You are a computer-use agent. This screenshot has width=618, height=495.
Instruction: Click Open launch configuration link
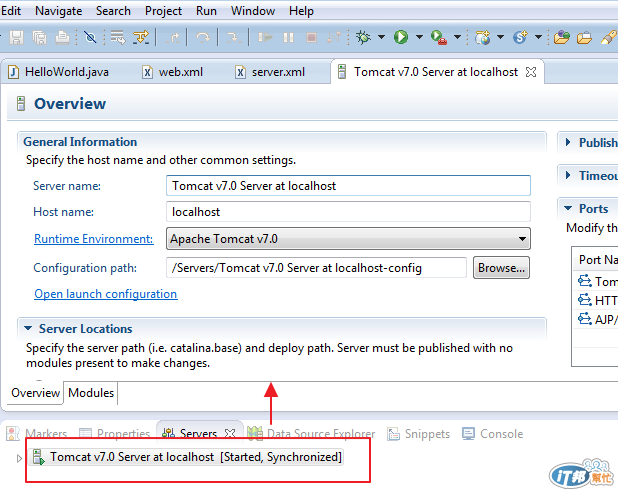pyautogui.click(x=106, y=294)
